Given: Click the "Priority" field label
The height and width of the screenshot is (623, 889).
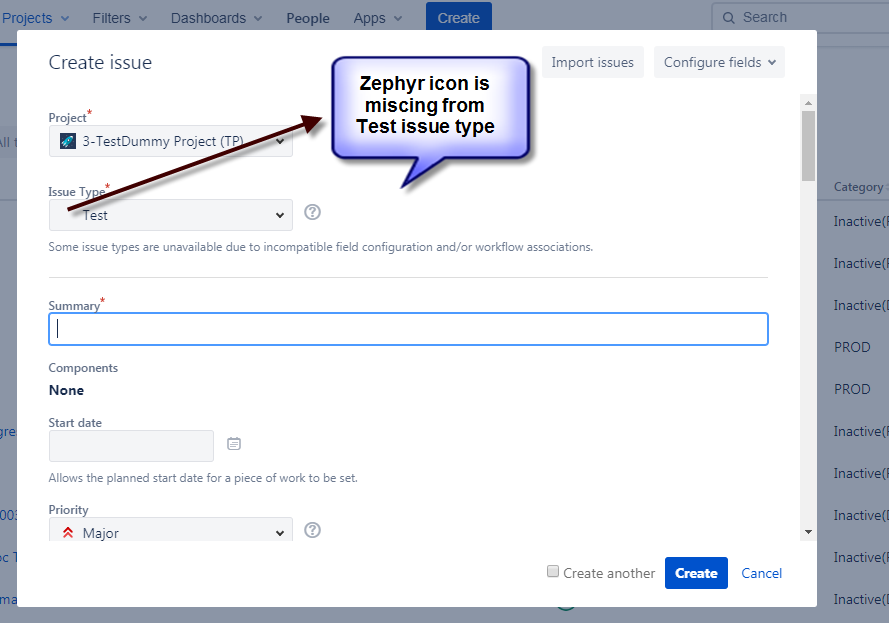Looking at the screenshot, I should (x=69, y=510).
